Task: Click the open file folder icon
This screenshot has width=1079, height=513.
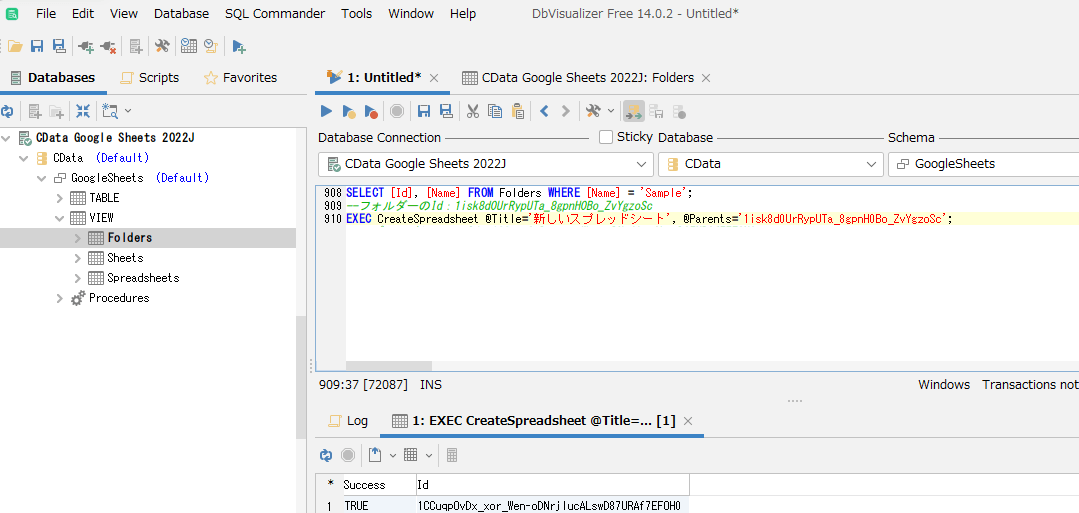Action: (15, 46)
